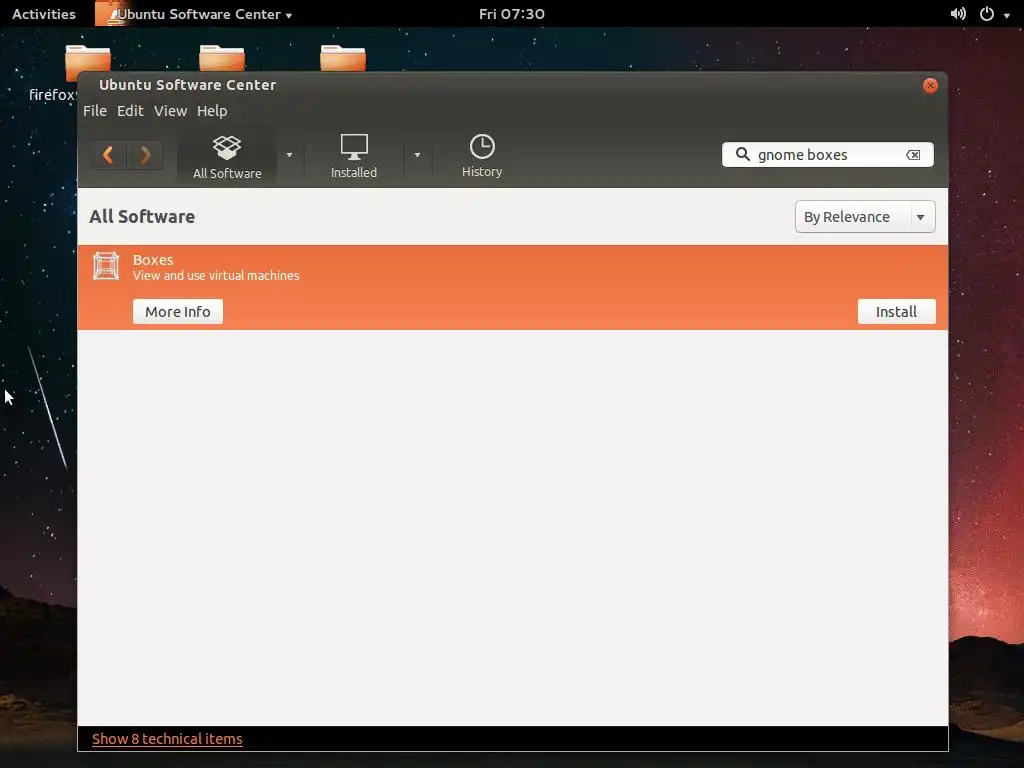Clear the gnome boxes search text
This screenshot has height=768, width=1024.
coord(913,155)
